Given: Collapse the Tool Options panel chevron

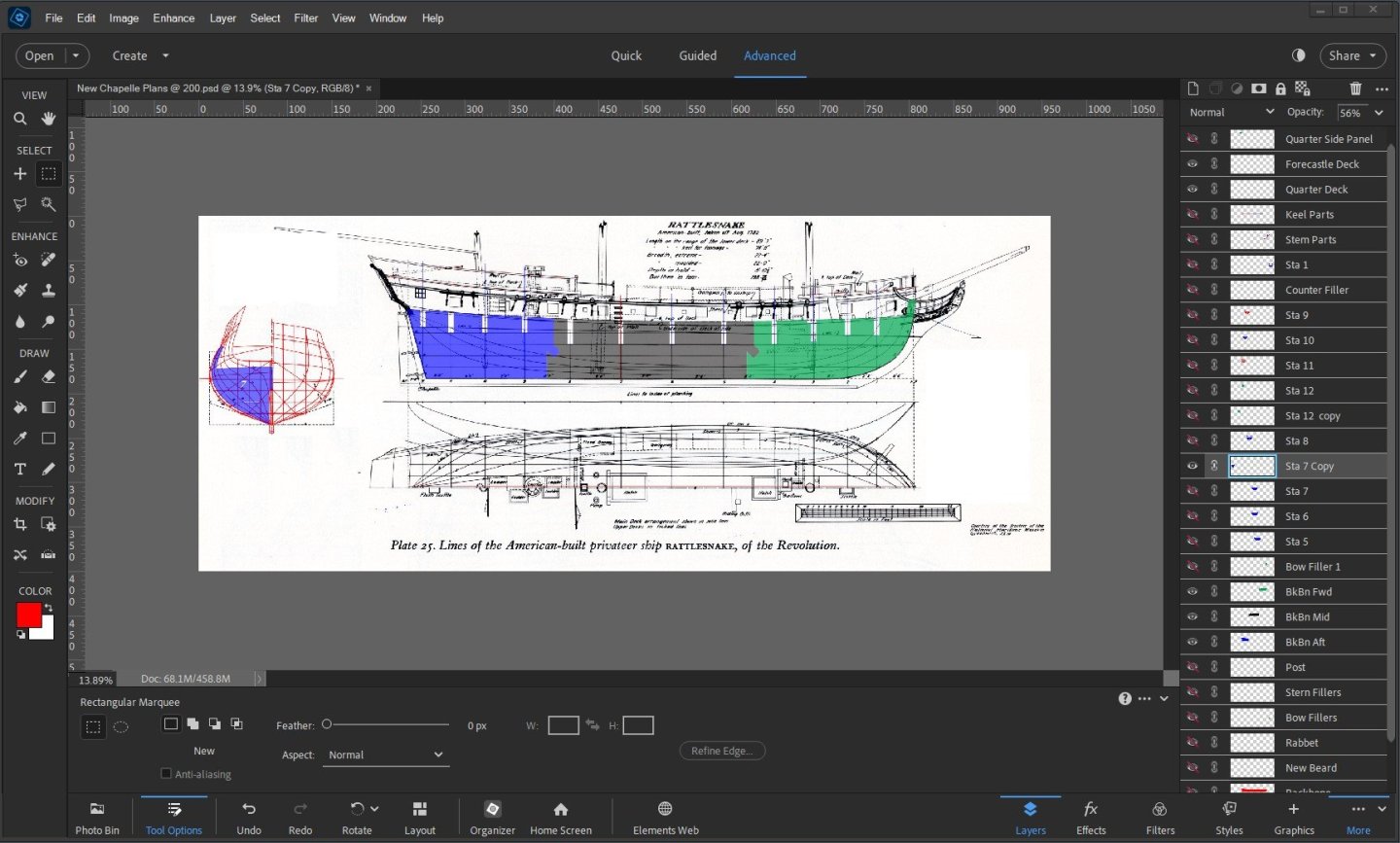Looking at the screenshot, I should (1165, 698).
